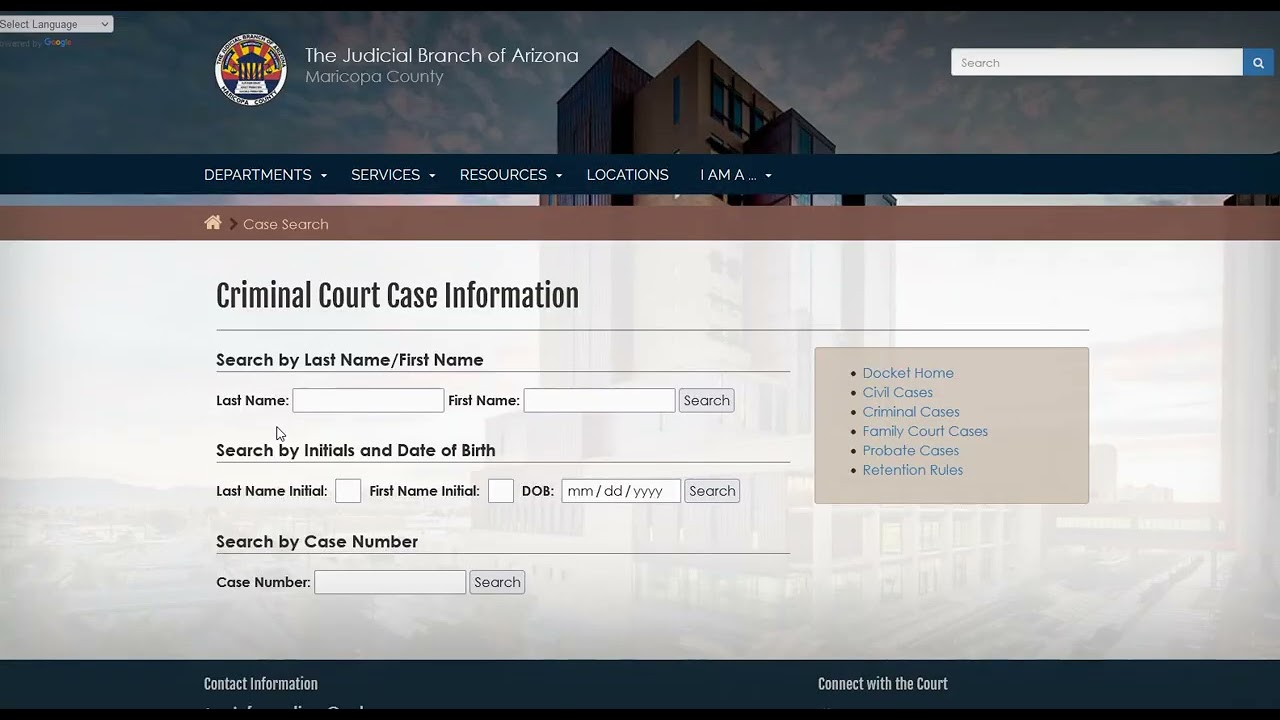Expand the RESOURCES menu
Image resolution: width=1280 pixels, height=720 pixels.
[x=511, y=175]
